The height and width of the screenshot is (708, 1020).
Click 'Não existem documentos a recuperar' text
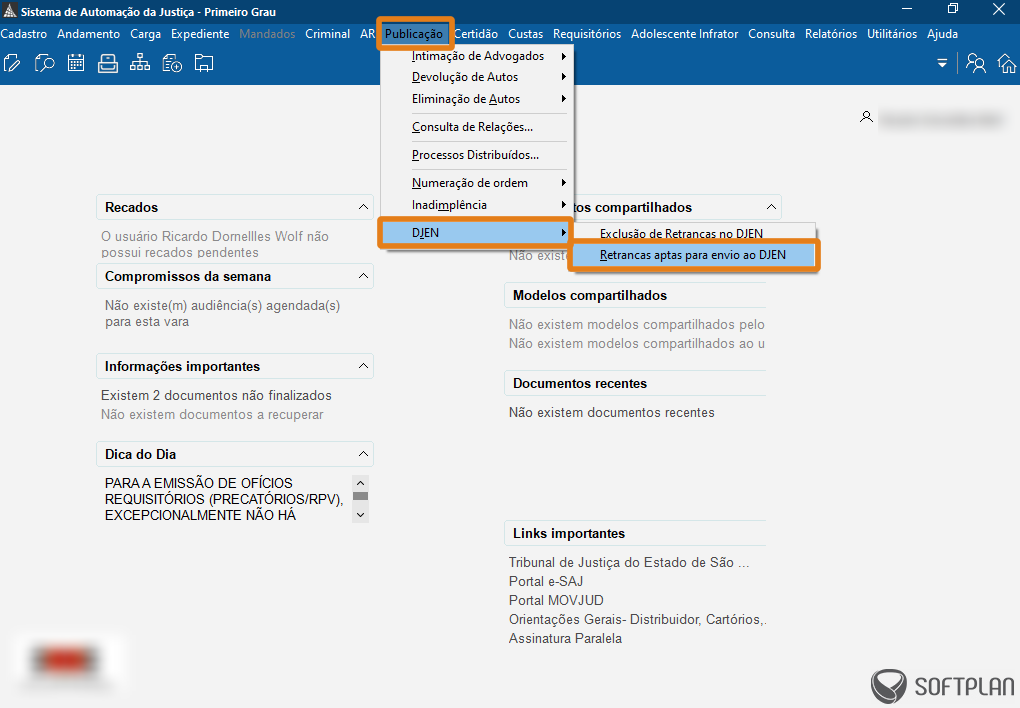[x=212, y=415]
